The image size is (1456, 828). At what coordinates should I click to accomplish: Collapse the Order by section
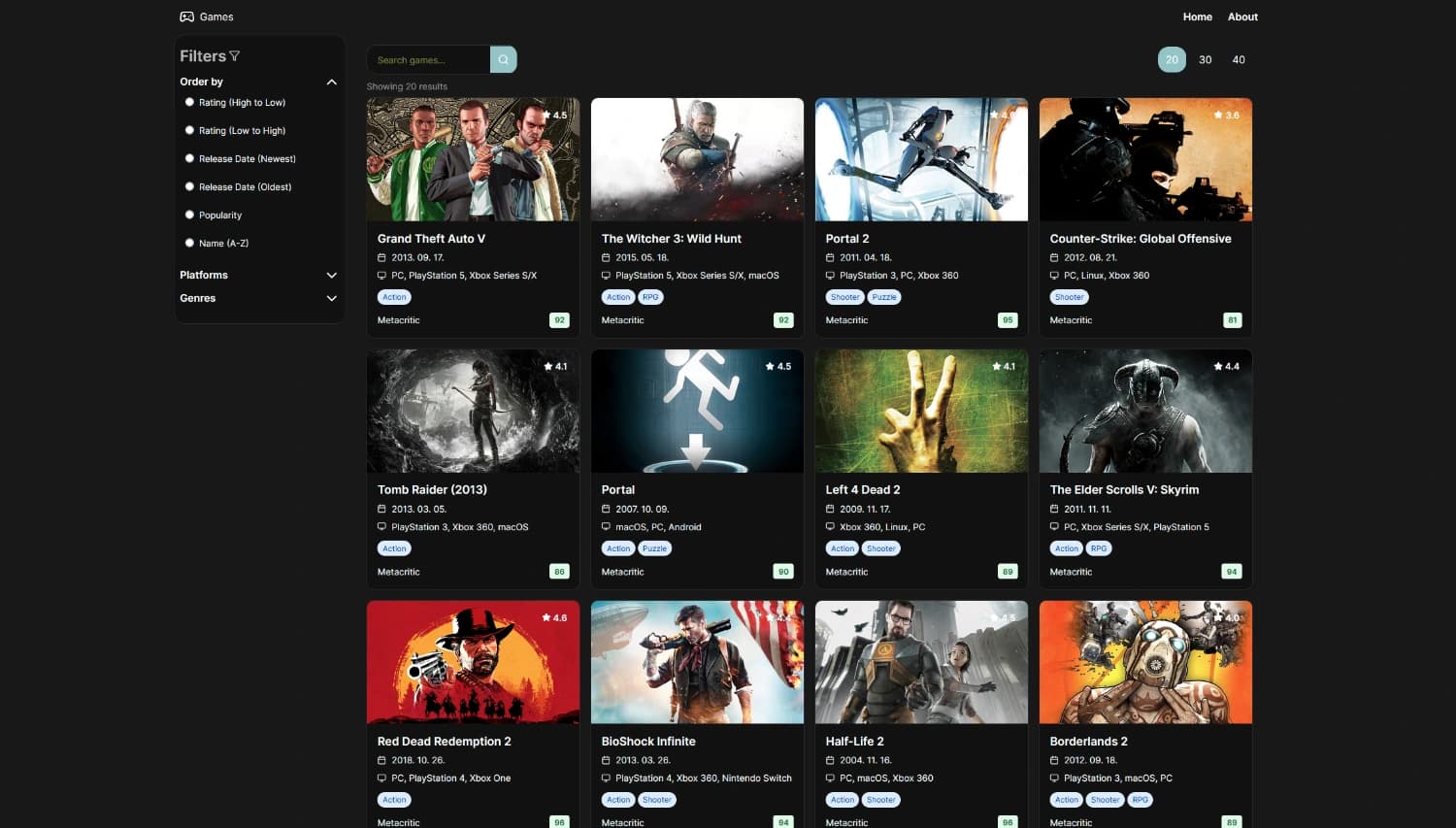(x=331, y=82)
